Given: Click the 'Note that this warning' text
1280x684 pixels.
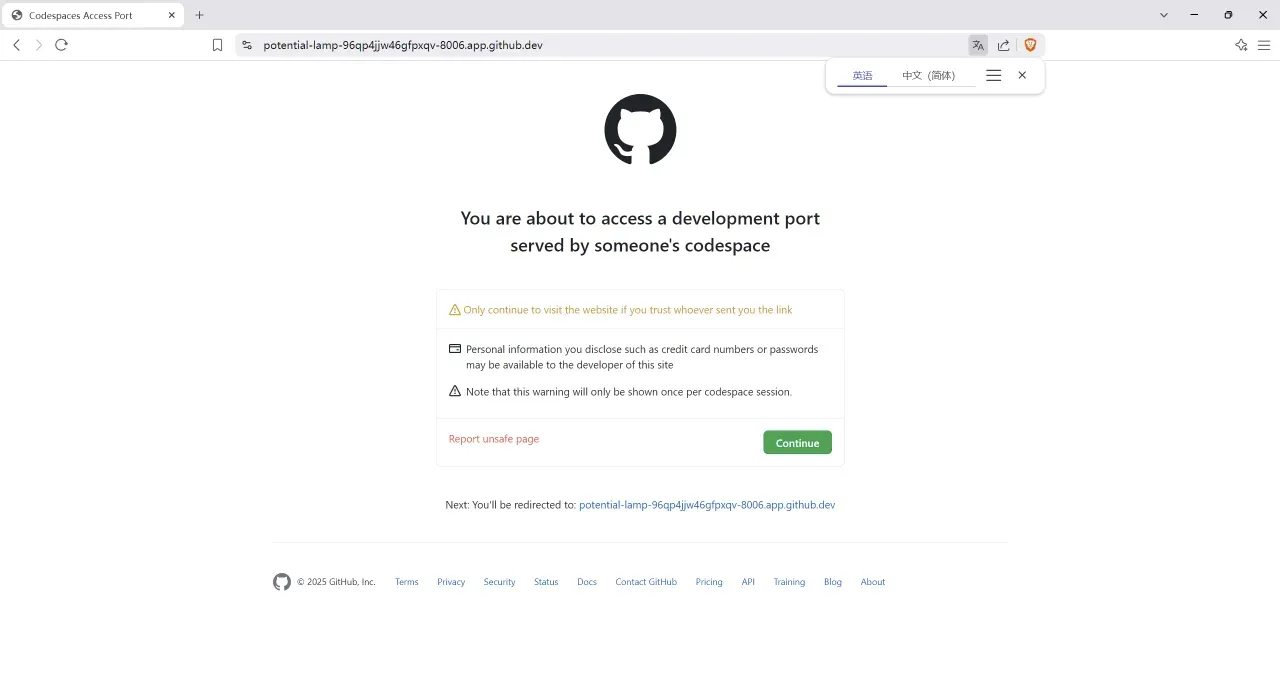Looking at the screenshot, I should (x=629, y=392).
